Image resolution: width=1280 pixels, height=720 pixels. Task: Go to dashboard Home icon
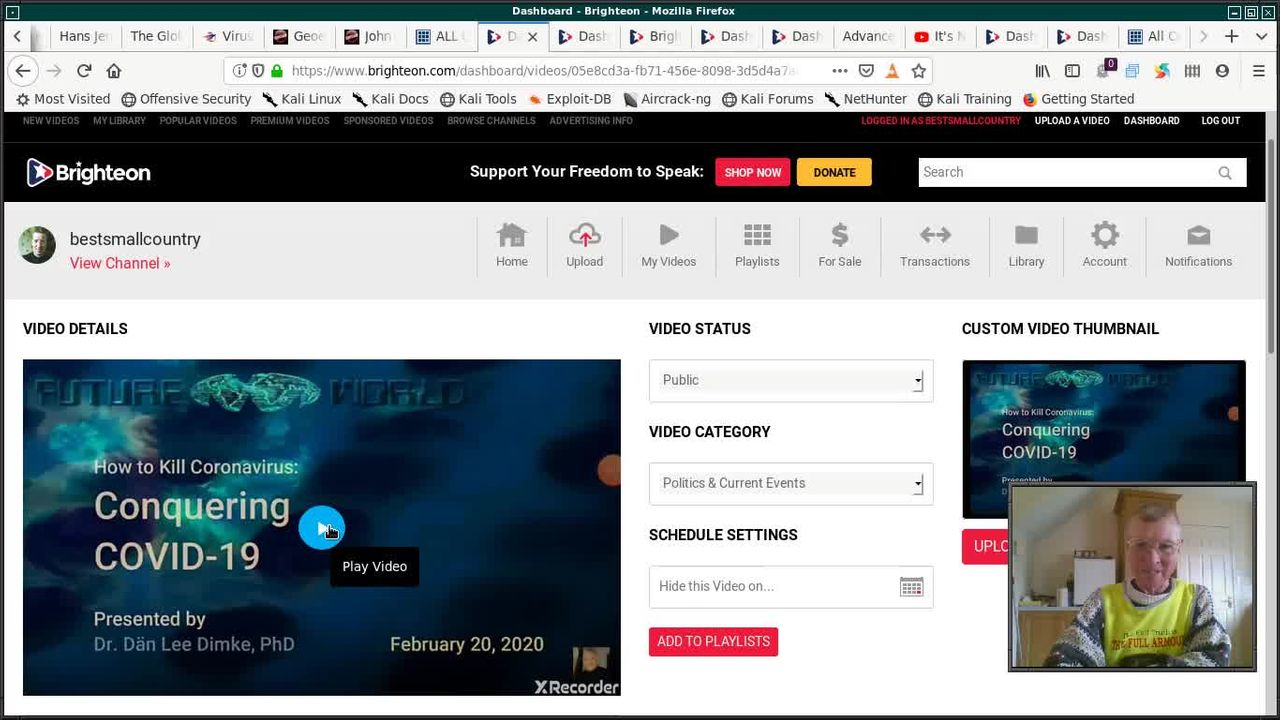(x=511, y=236)
